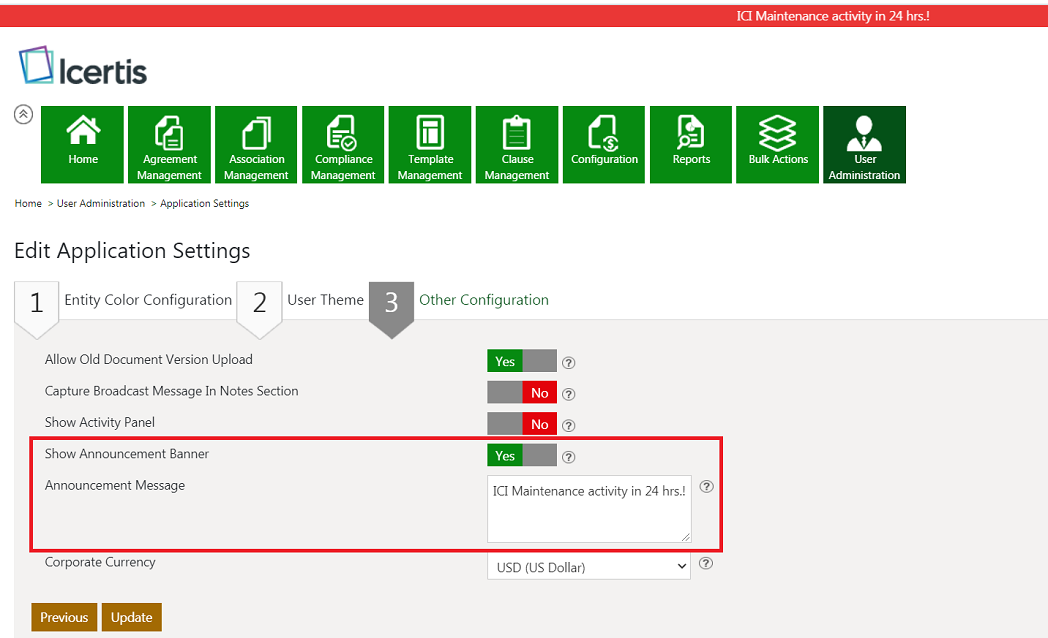Click the Update button
This screenshot has height=638, width=1048.
tap(132, 617)
